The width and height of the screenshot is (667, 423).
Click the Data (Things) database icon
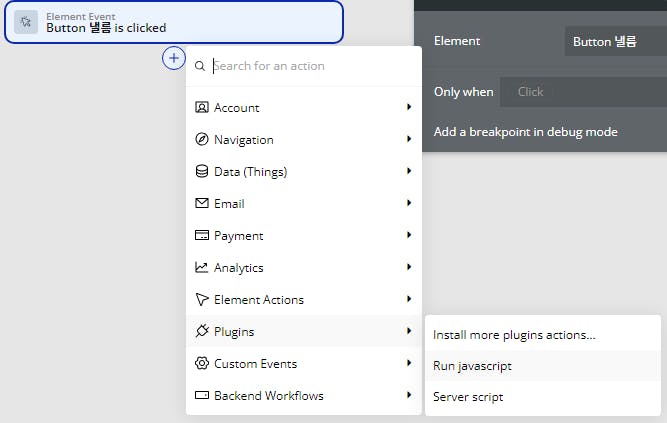202,171
